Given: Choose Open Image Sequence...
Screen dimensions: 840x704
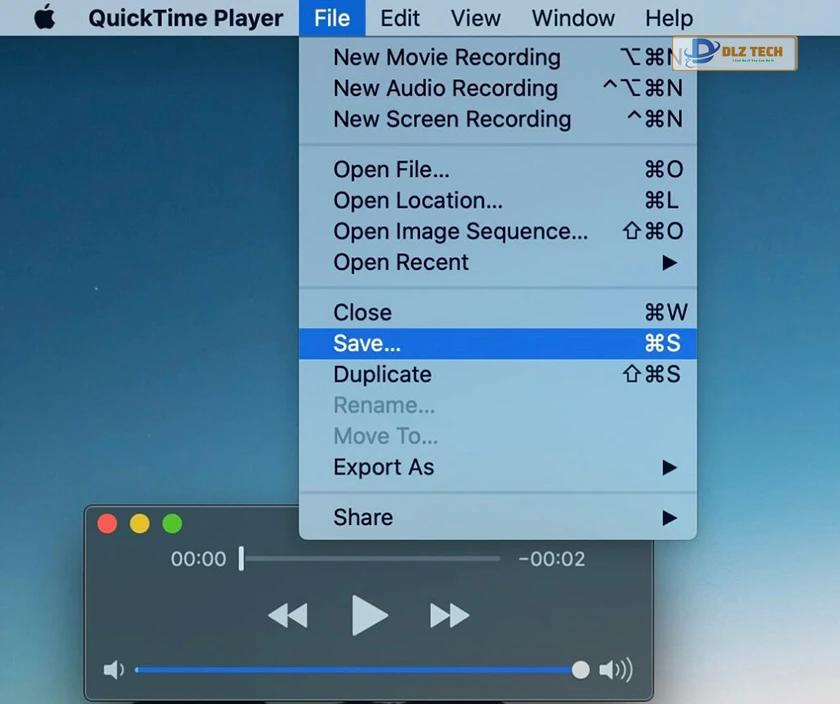Looking at the screenshot, I should [498, 231].
